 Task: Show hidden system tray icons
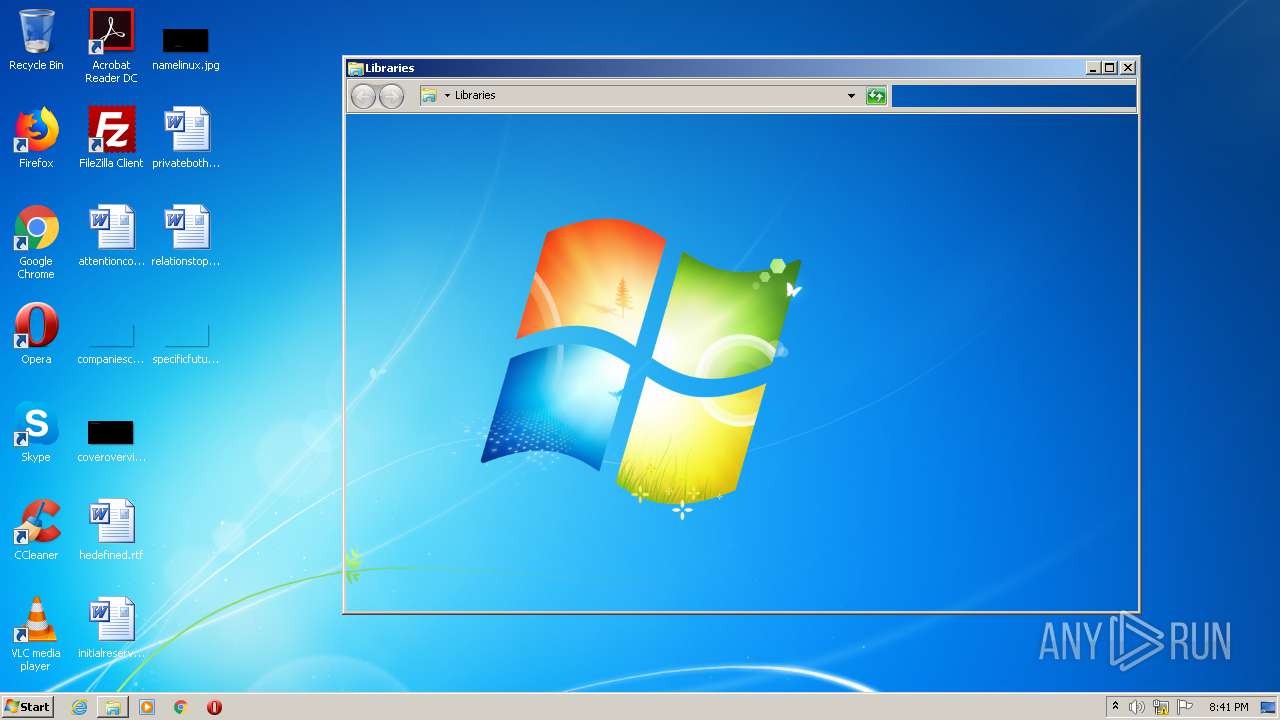pyautogui.click(x=1115, y=707)
